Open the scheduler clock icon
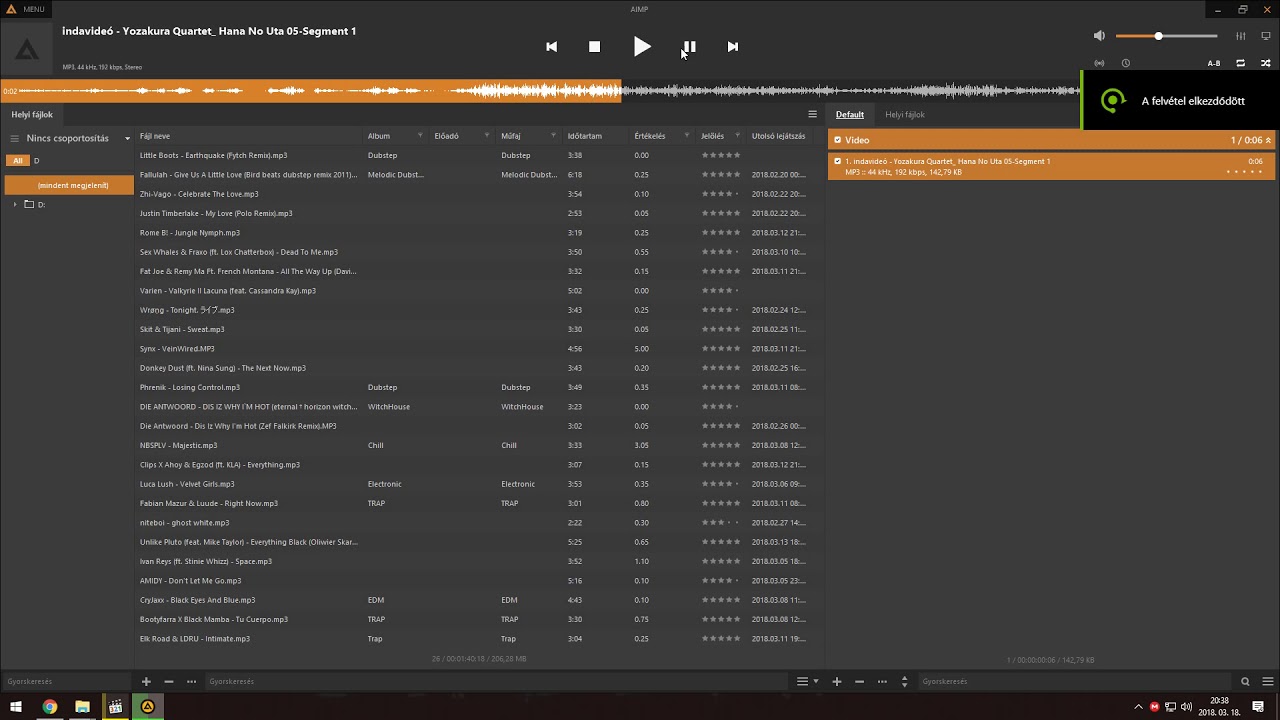 point(1125,63)
